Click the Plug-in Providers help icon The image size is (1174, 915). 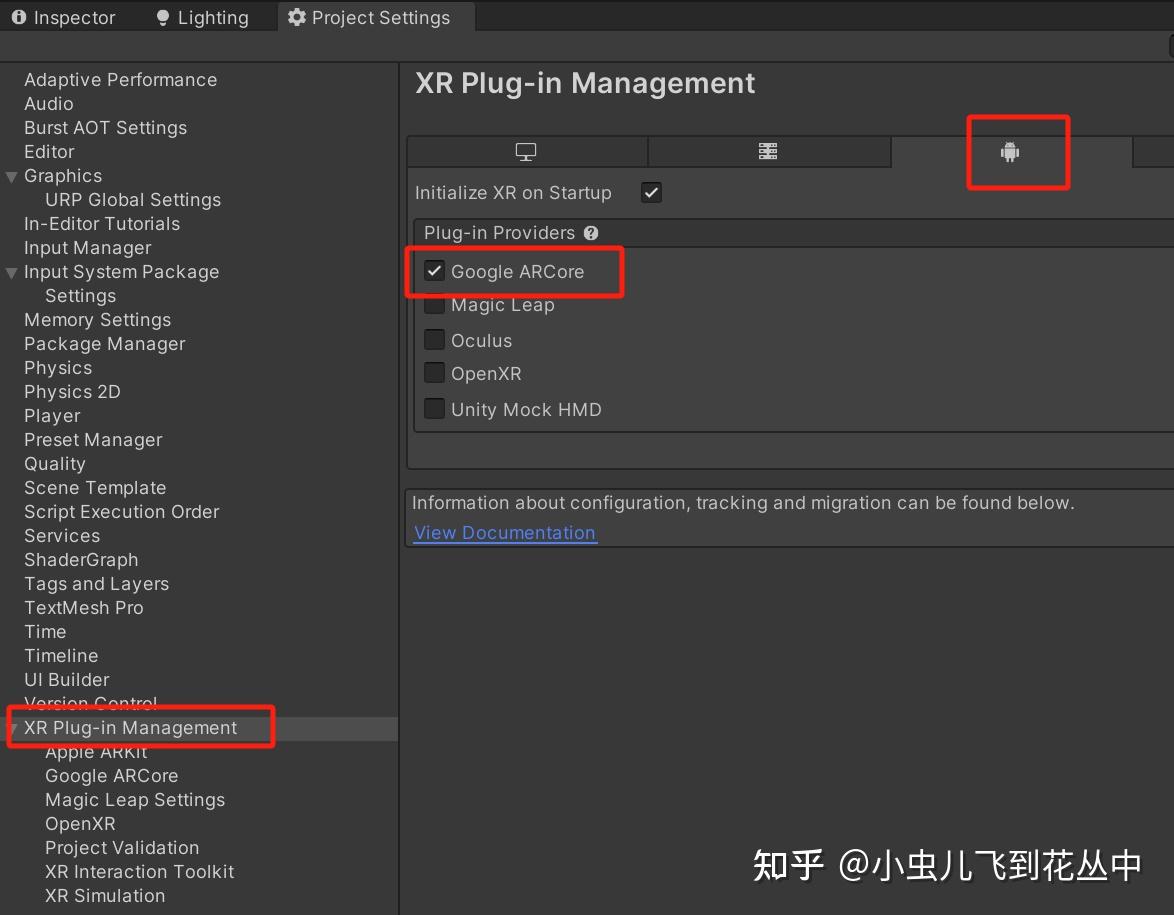(x=590, y=232)
